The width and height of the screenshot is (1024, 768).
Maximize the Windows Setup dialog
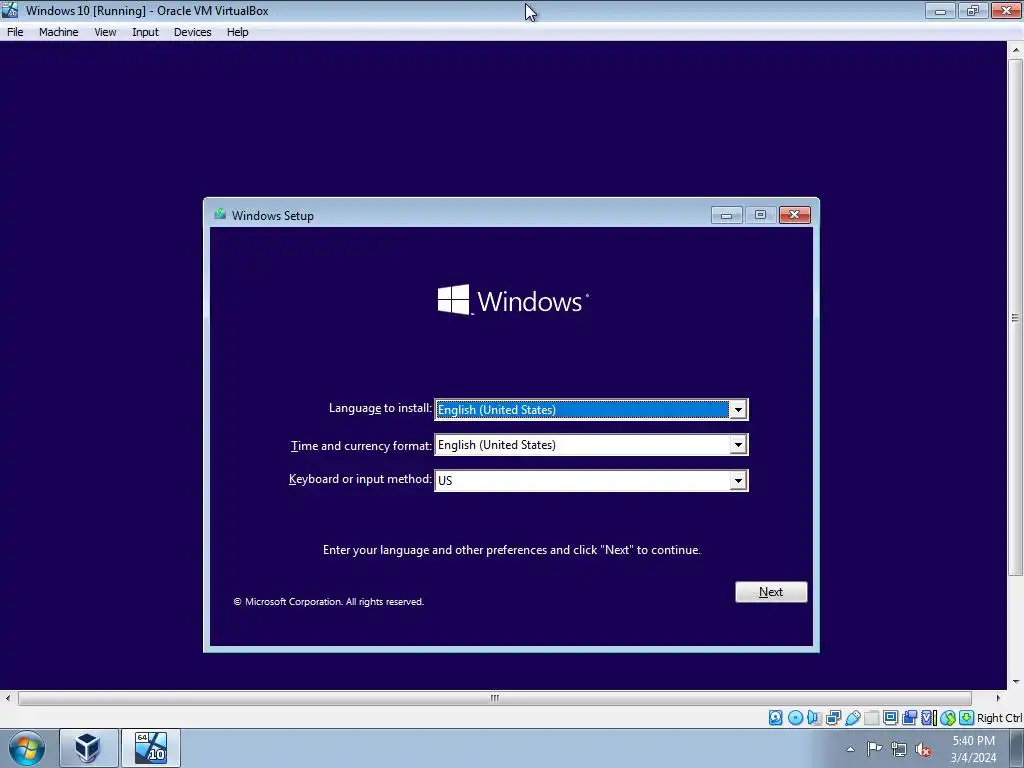(x=760, y=215)
